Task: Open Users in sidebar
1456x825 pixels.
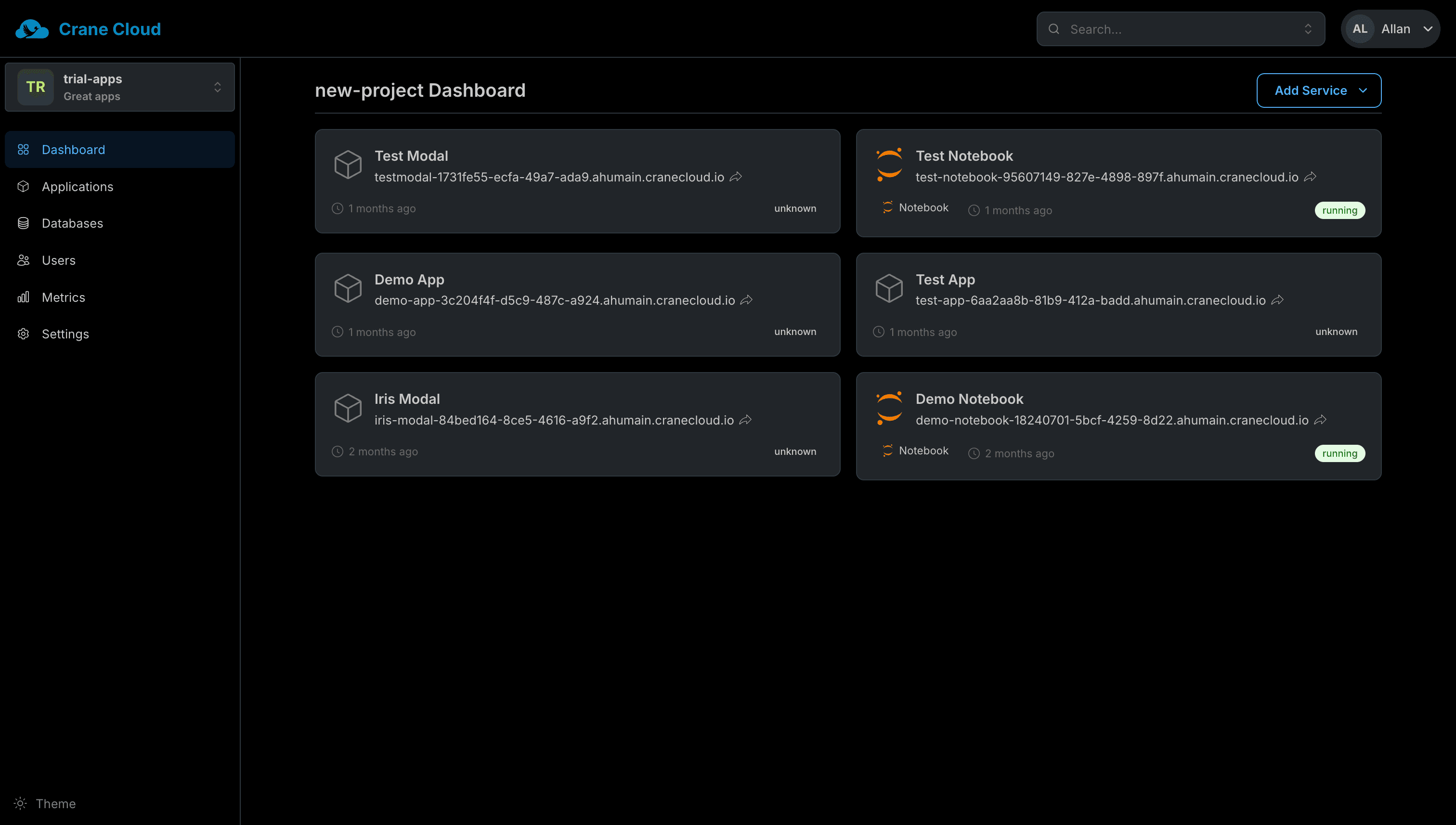Action: click(x=119, y=260)
